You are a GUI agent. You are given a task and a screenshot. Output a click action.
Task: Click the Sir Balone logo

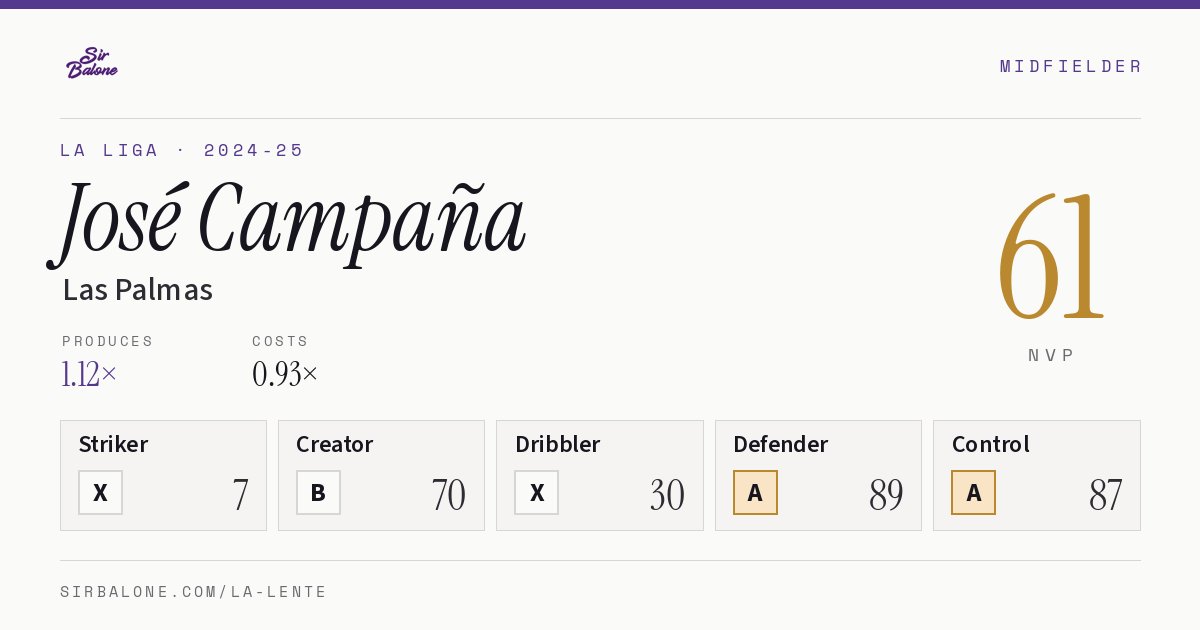pos(92,63)
